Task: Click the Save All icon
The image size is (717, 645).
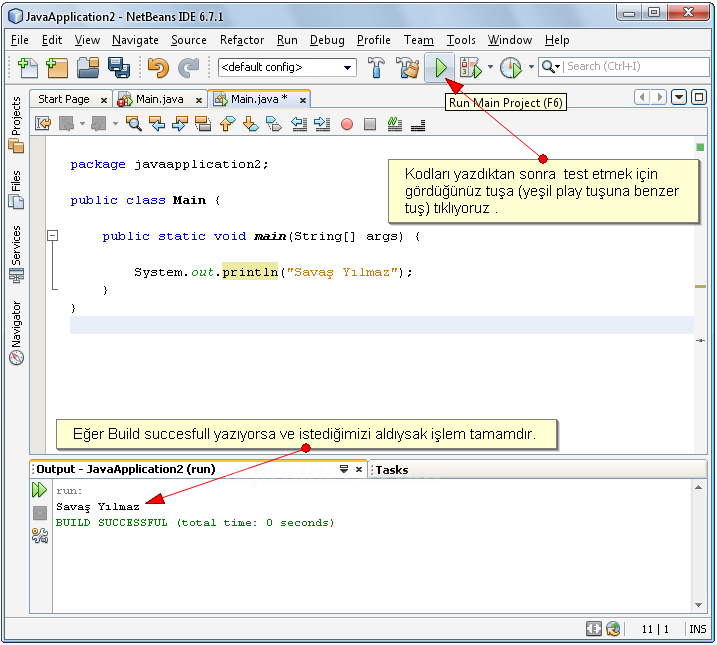Action: click(119, 68)
